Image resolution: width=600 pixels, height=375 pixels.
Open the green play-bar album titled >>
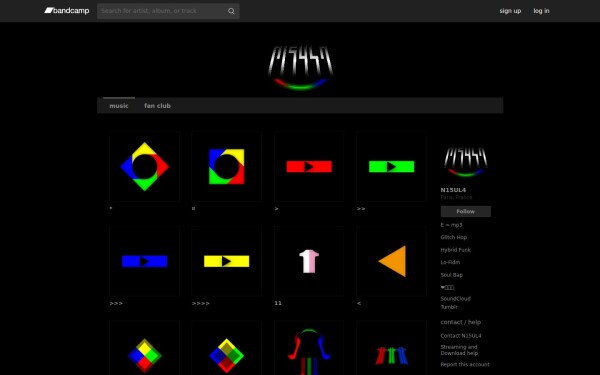(391, 166)
